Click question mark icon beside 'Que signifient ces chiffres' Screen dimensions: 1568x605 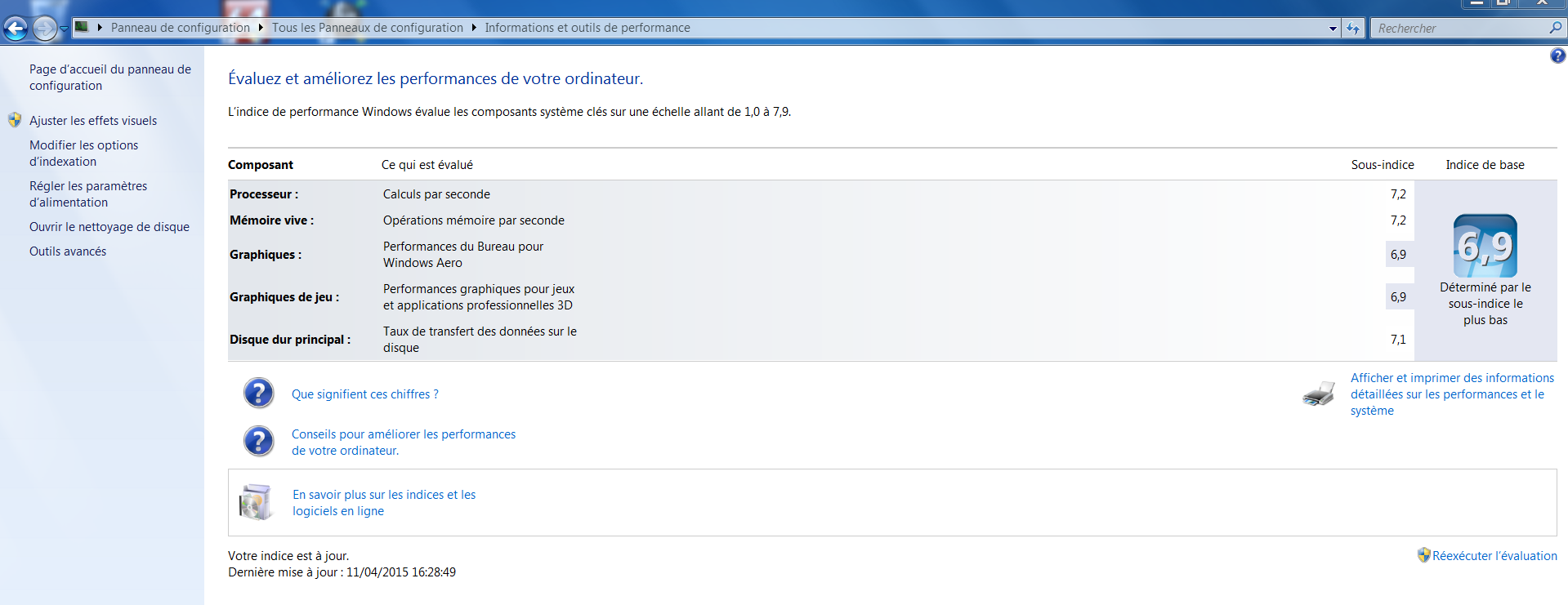click(258, 394)
